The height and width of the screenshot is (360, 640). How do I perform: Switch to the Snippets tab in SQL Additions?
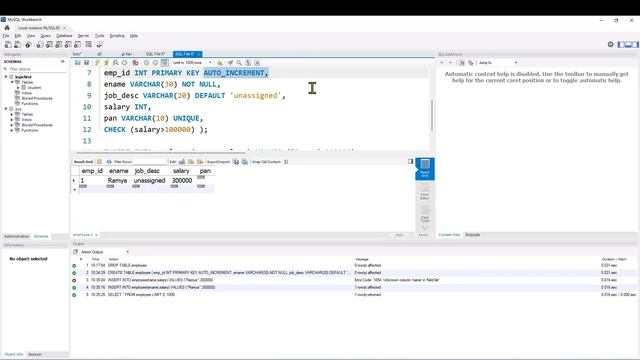473,235
